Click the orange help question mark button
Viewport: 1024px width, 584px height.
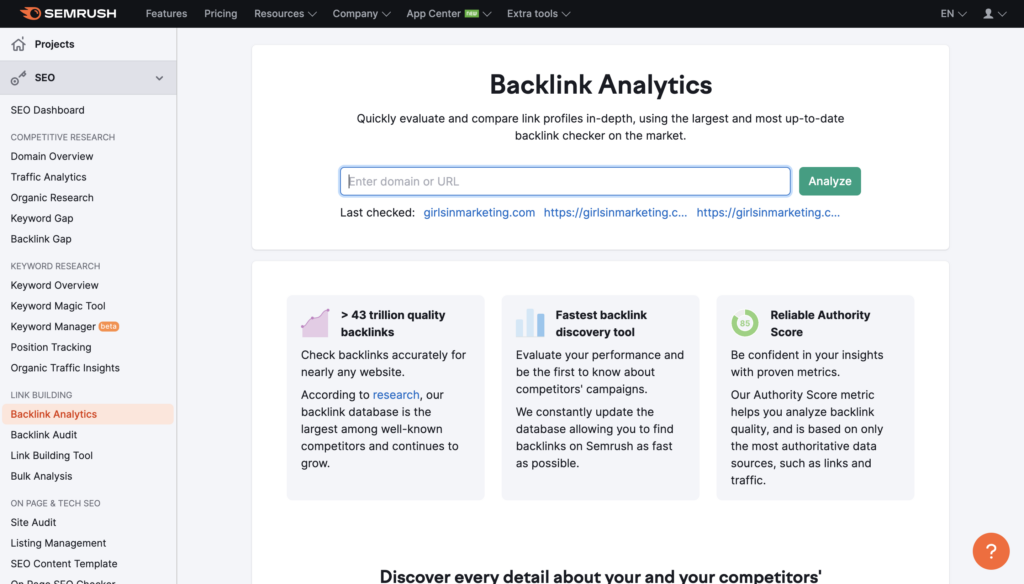(x=990, y=551)
